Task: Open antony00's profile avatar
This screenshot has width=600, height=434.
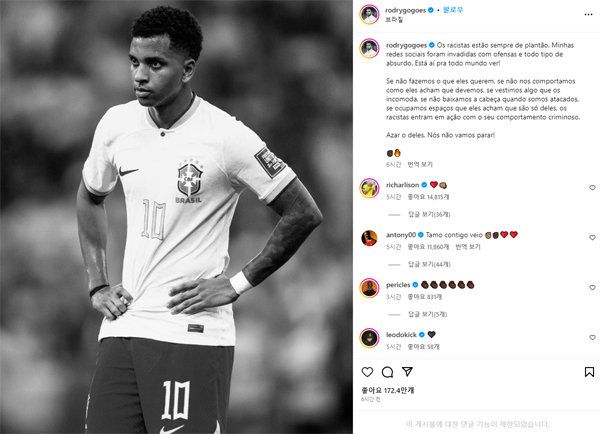Action: point(369,238)
